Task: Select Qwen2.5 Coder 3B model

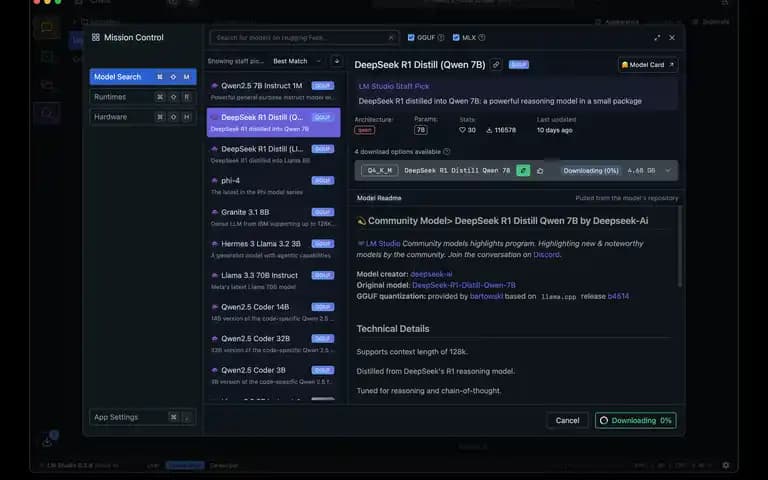Action: coord(273,375)
